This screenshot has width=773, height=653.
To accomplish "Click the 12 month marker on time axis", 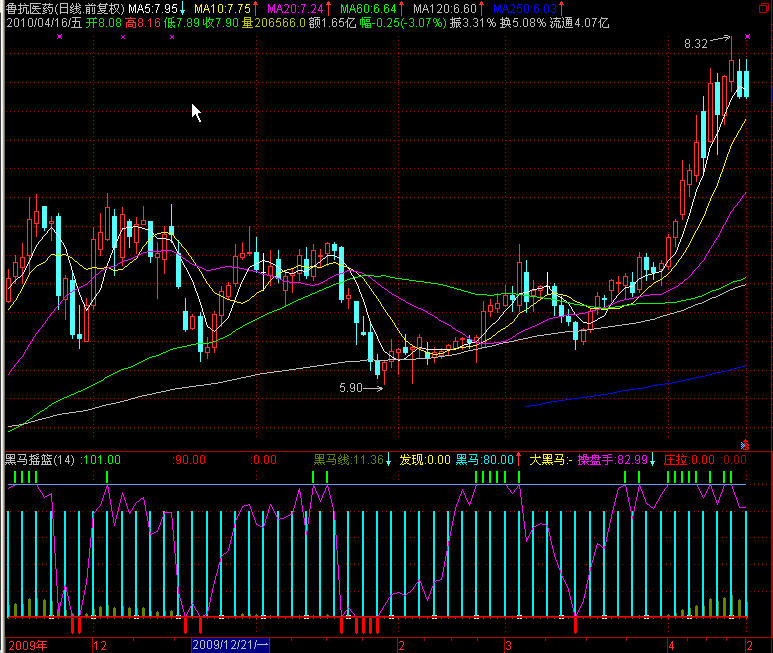I will click(100, 646).
